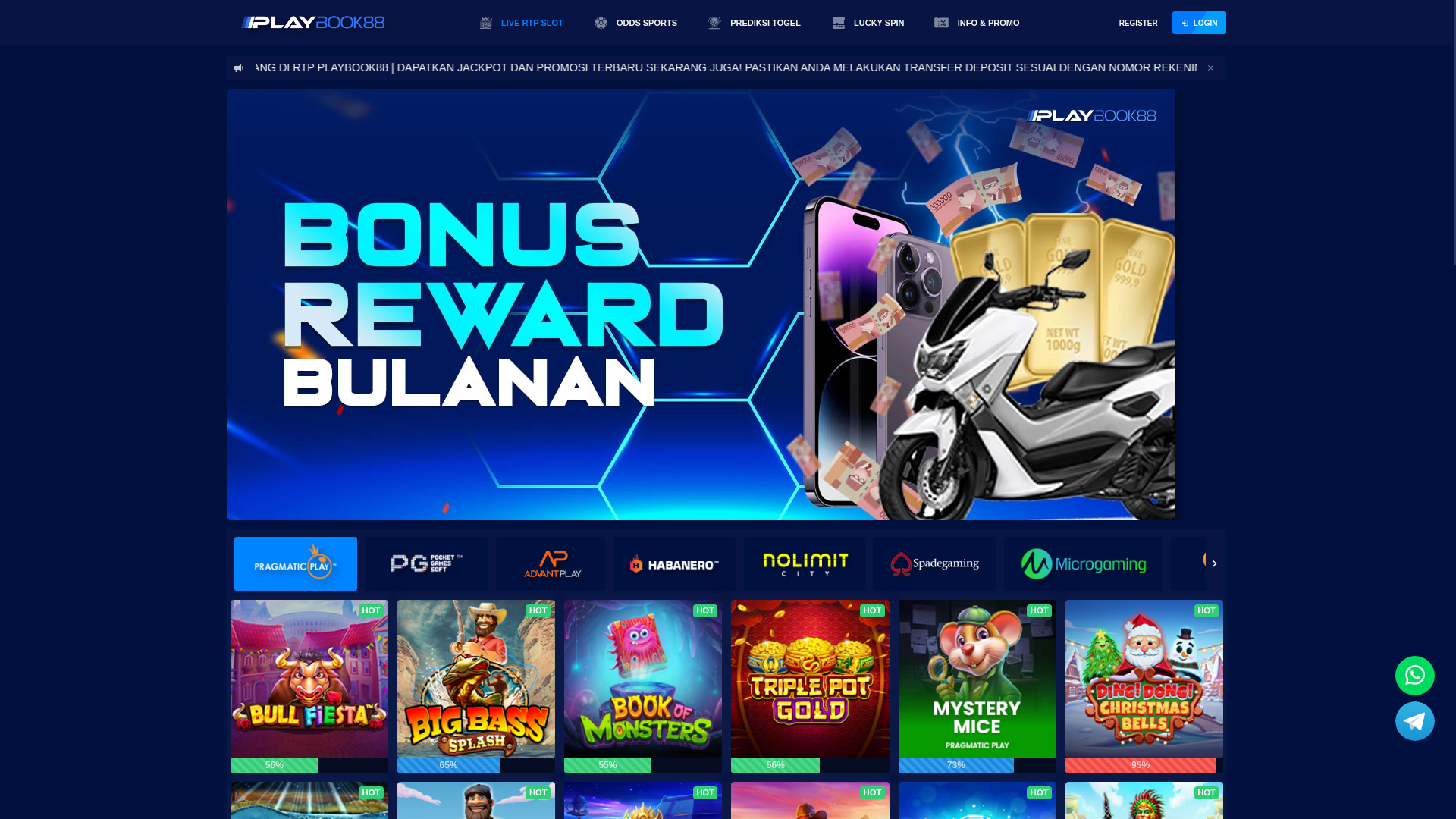
Task: Select the Pragmatic Play provider logo
Action: [x=296, y=563]
